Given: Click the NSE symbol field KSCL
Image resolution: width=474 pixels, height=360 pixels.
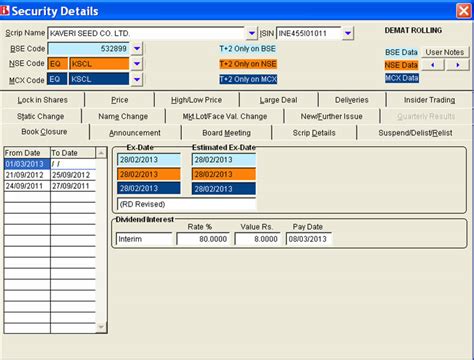Looking at the screenshot, I should pos(99,64).
